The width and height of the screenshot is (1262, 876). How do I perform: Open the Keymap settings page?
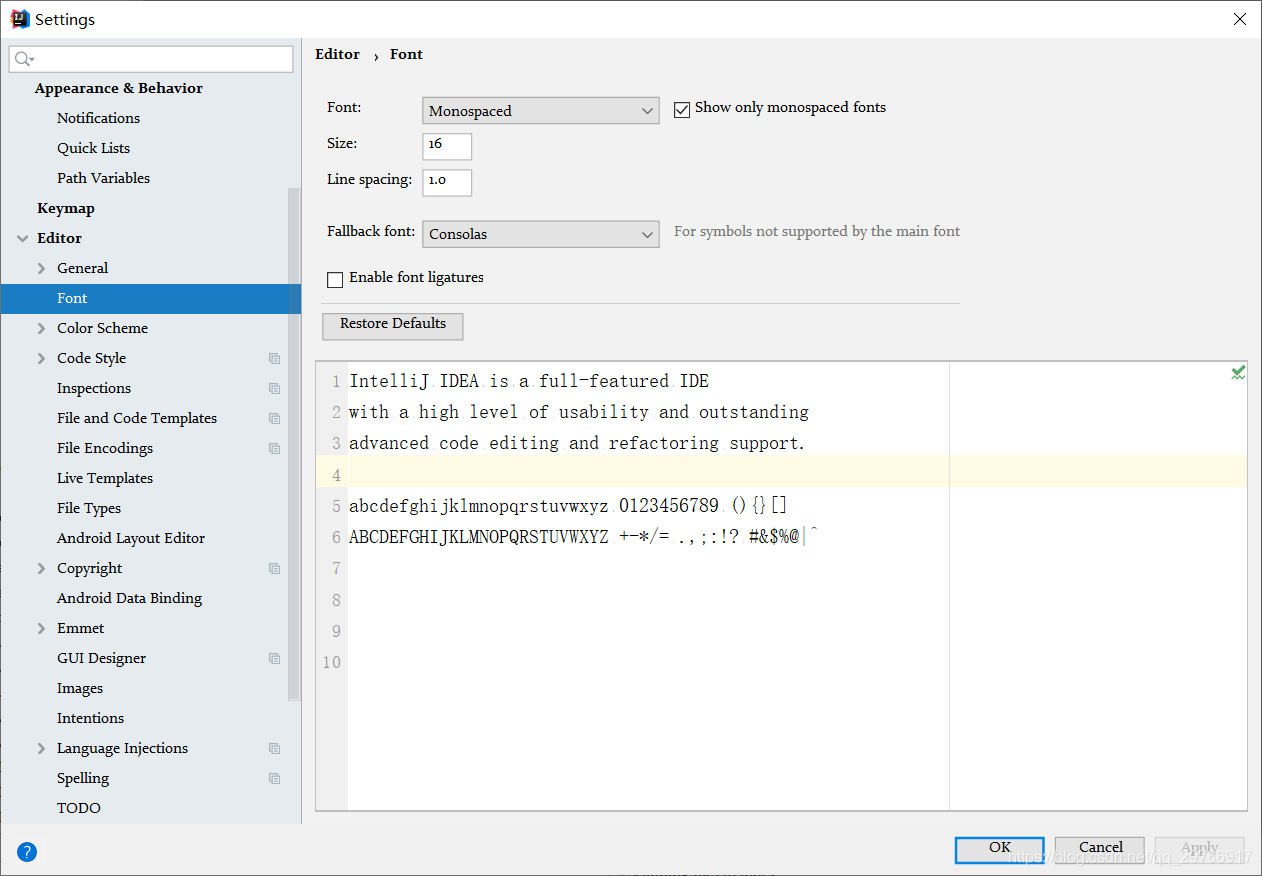[x=66, y=208]
